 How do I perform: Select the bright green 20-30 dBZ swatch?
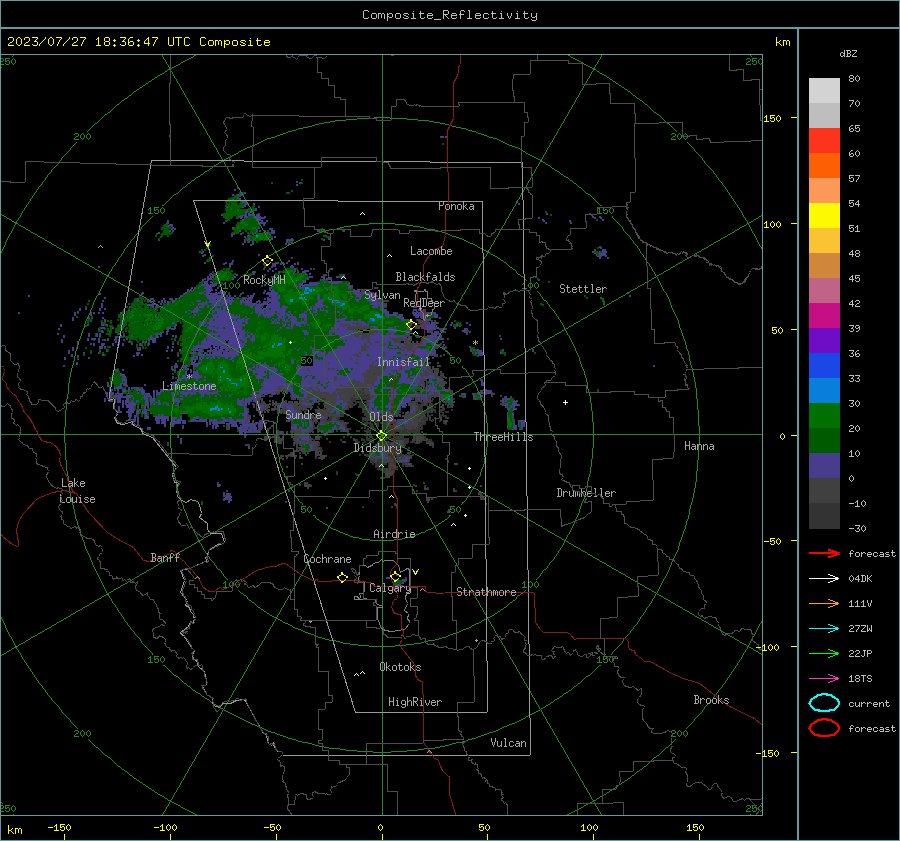coord(824,416)
